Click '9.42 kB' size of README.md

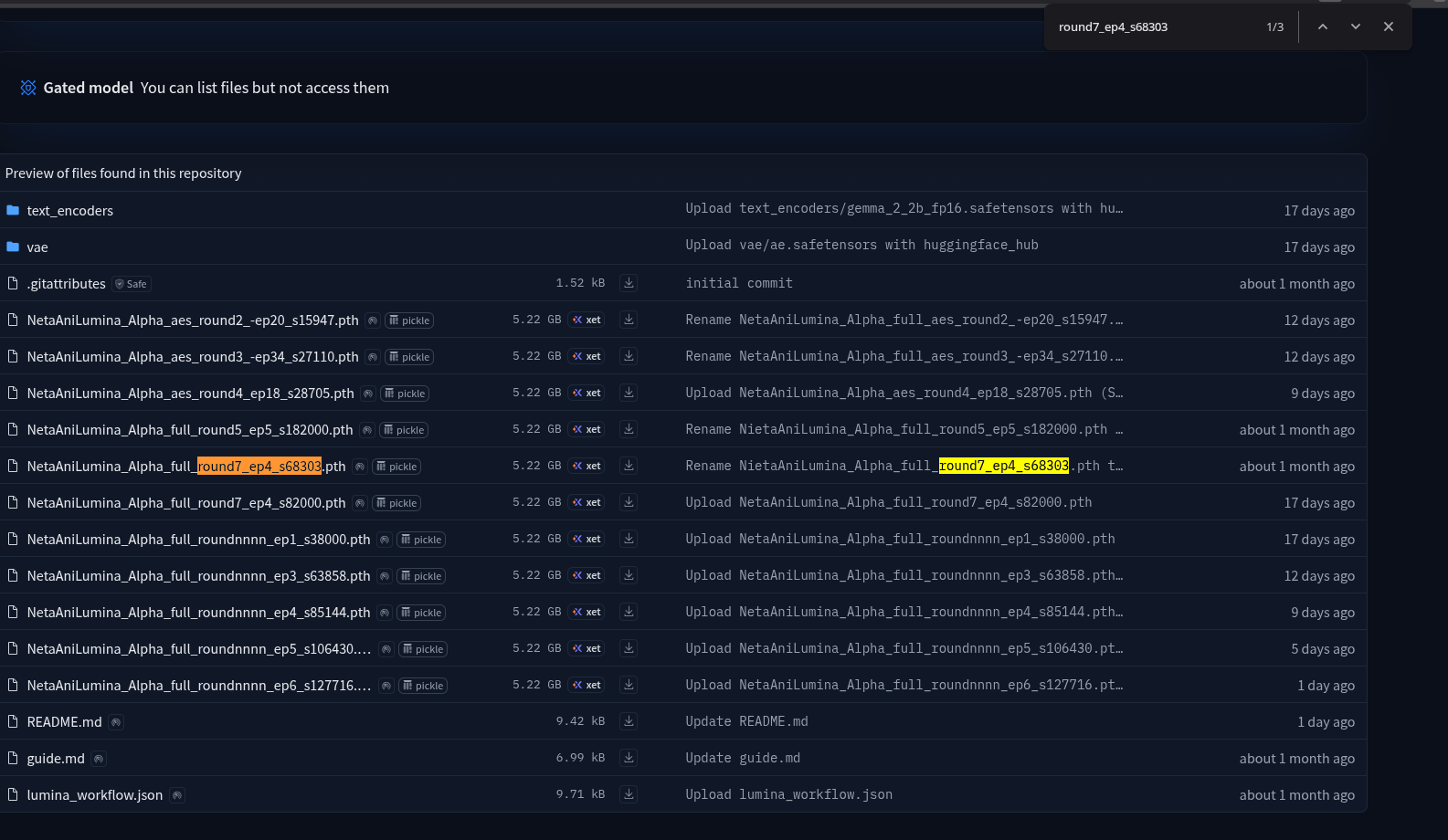point(580,721)
